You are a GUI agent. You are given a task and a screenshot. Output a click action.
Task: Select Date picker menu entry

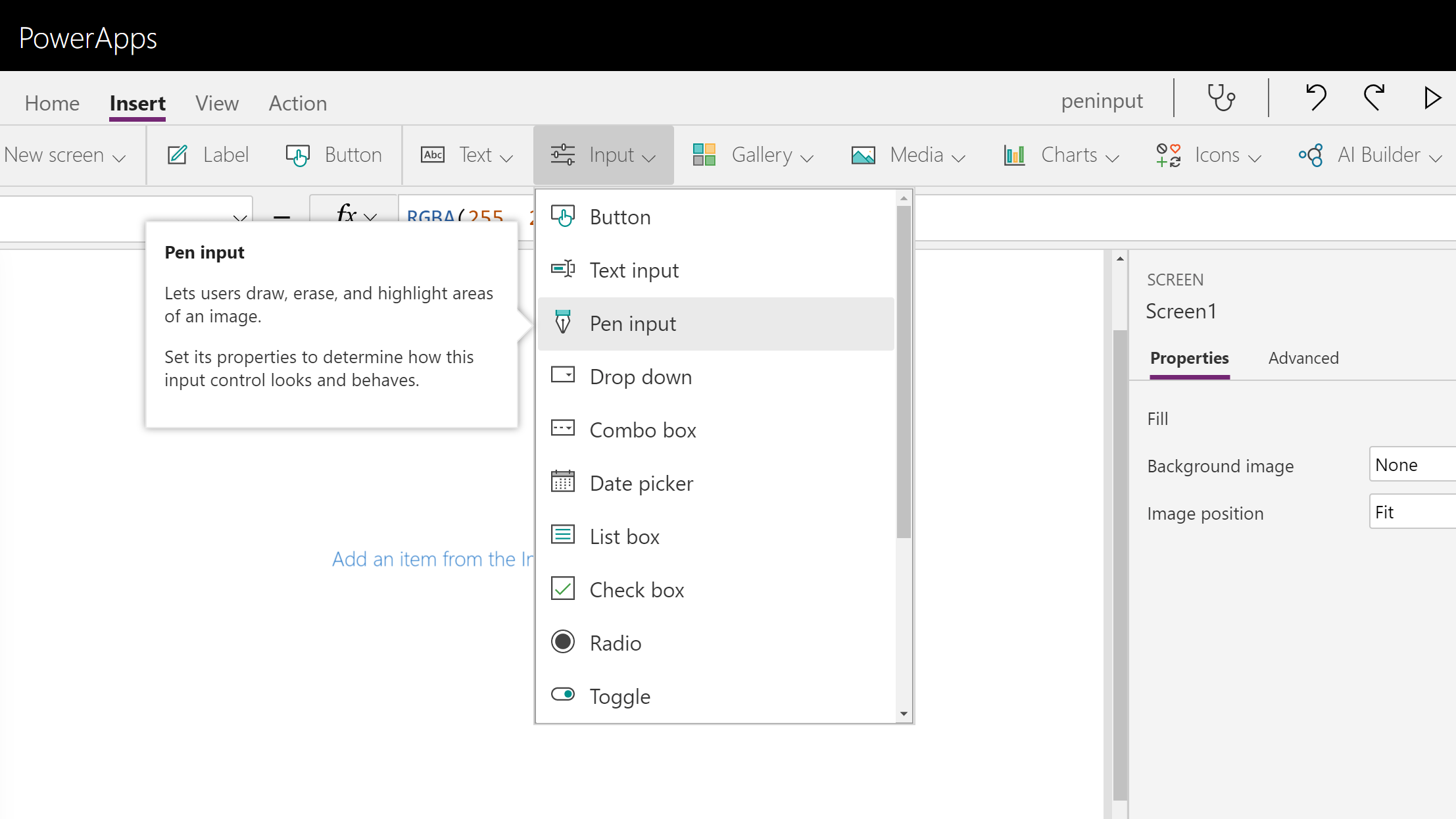point(716,484)
